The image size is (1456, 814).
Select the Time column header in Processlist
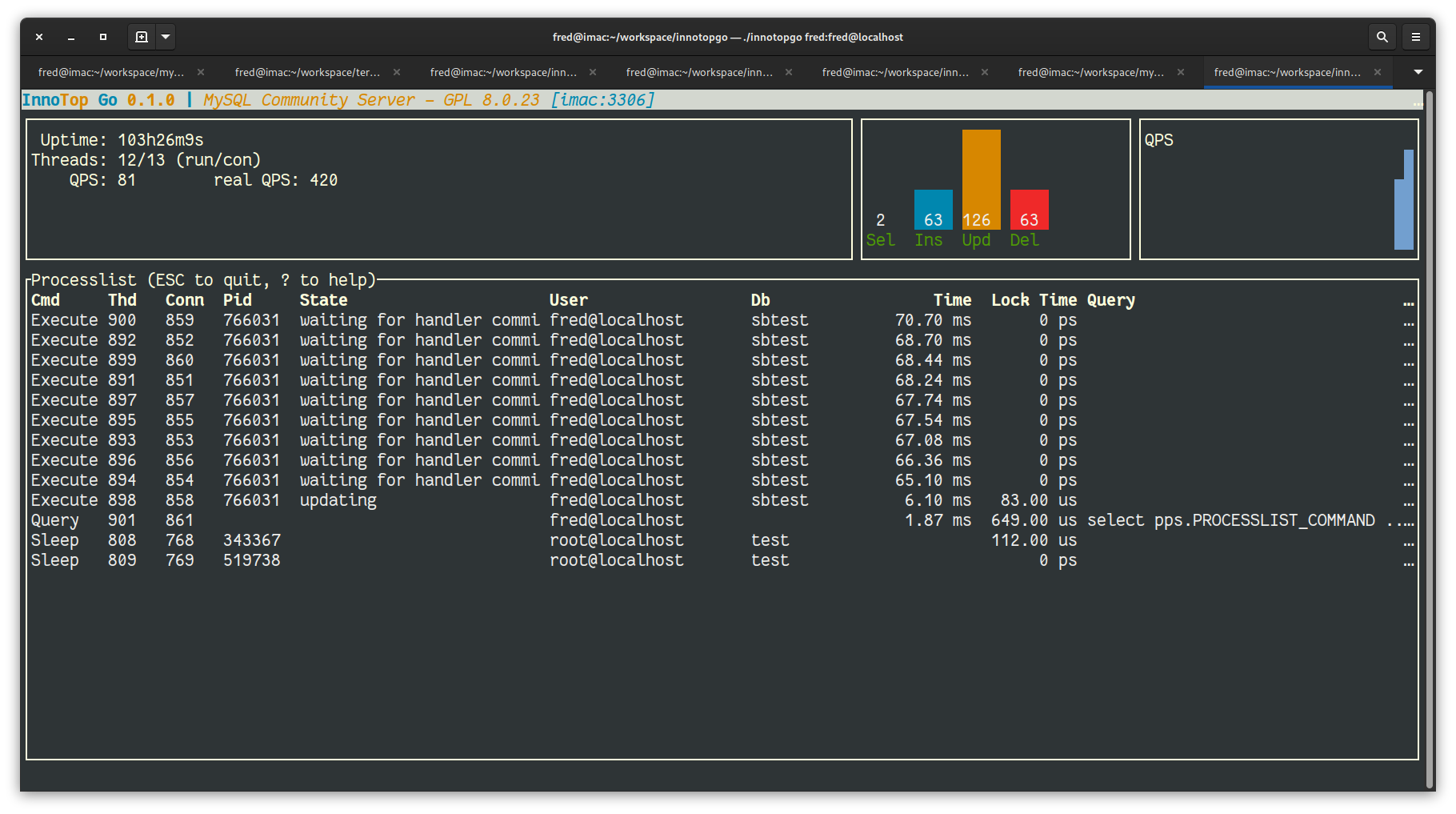point(952,300)
